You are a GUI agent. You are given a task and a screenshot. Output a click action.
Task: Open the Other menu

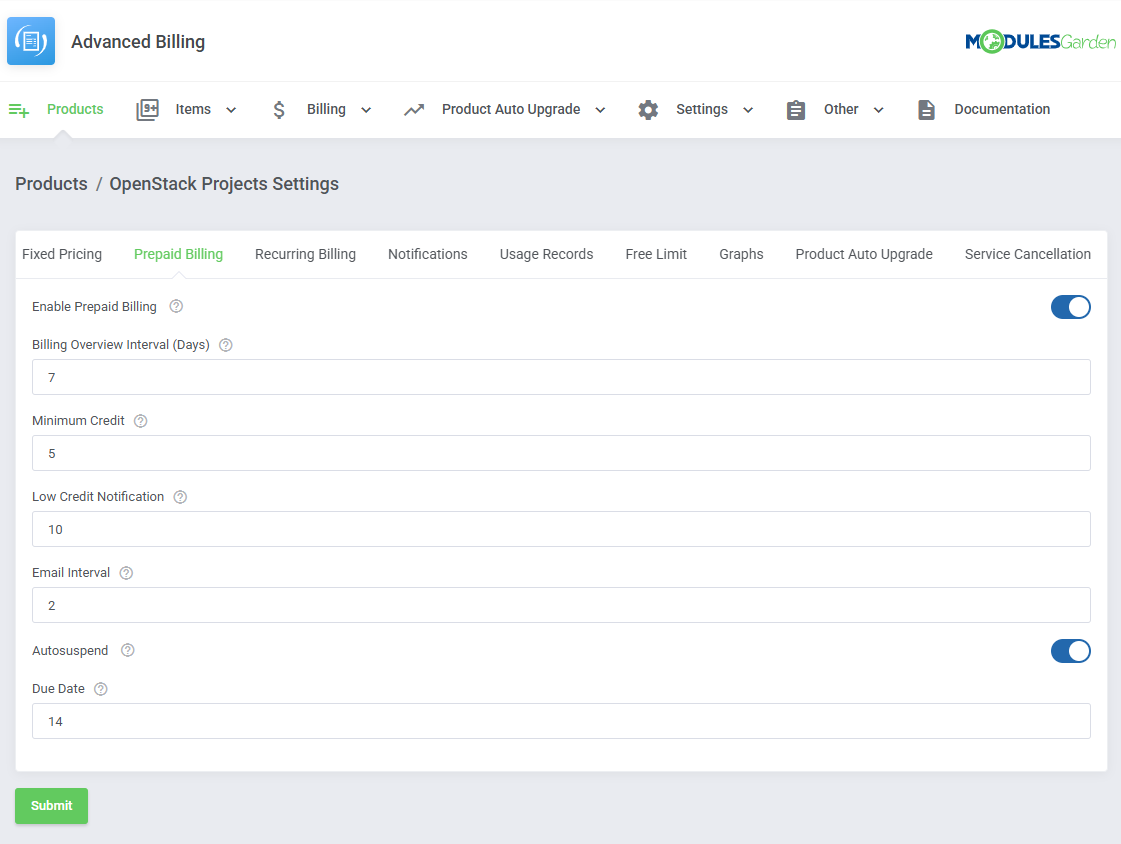[841, 109]
